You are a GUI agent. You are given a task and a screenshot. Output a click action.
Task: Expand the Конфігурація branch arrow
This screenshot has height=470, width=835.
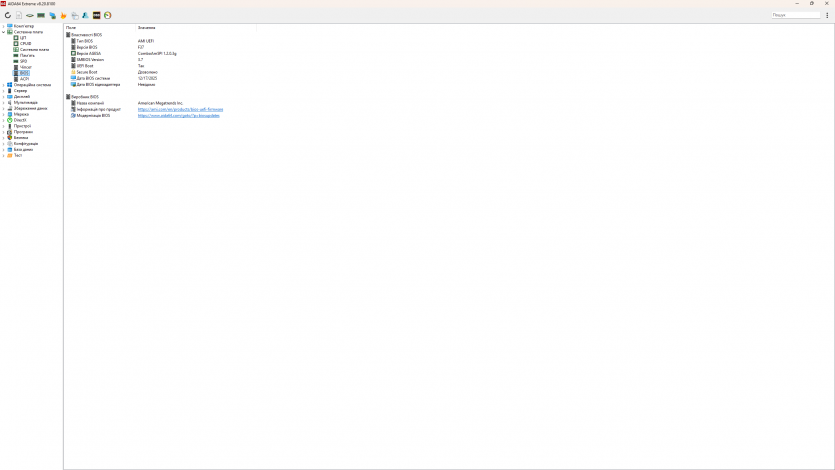[3, 143]
